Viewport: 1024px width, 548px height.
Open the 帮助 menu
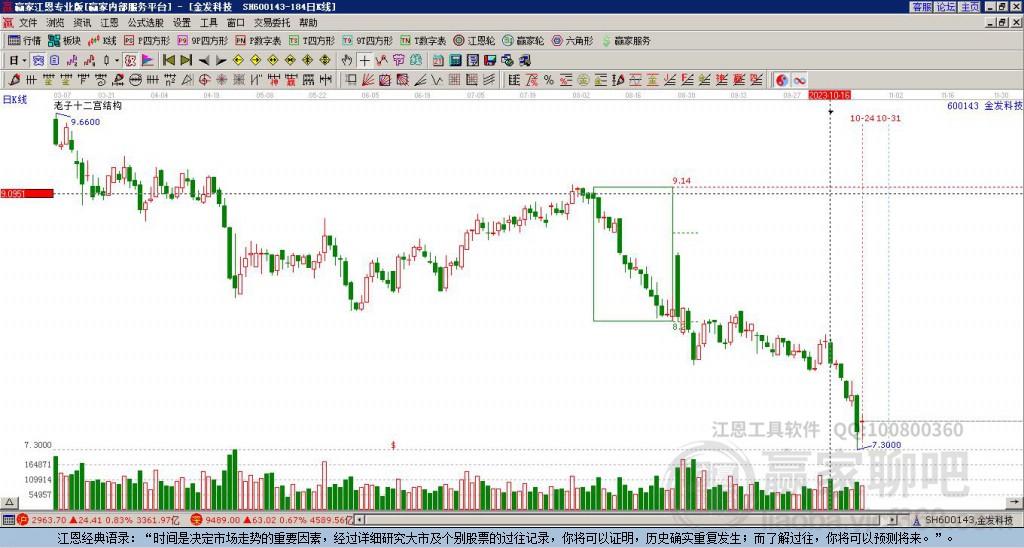[x=308, y=23]
